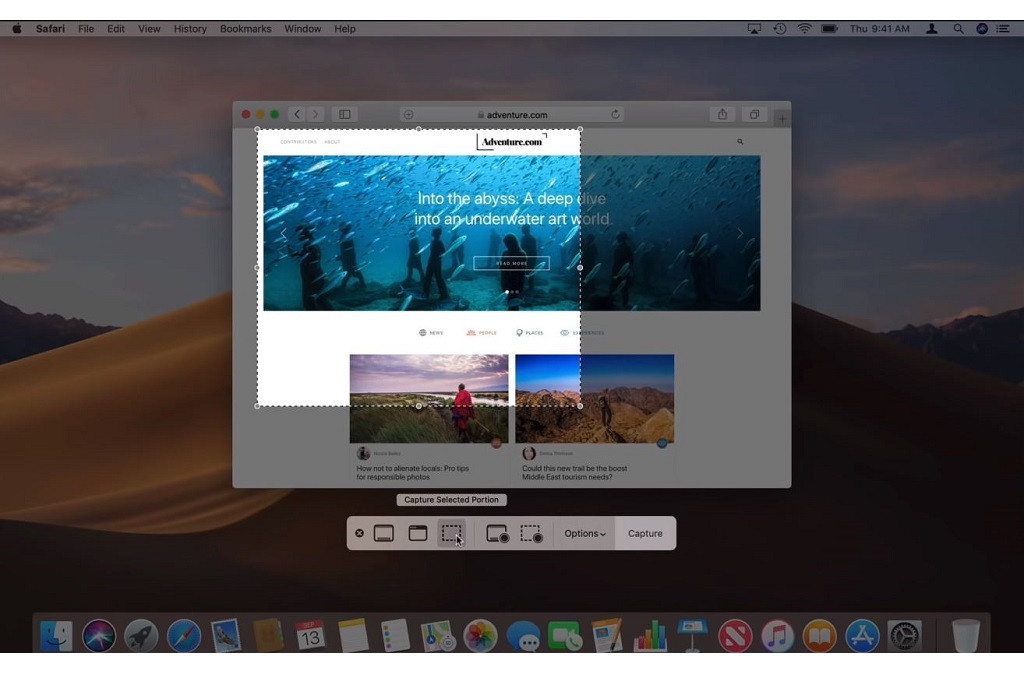Choose Capture Selected Portion icon
The width and height of the screenshot is (1024, 680).
click(x=451, y=533)
